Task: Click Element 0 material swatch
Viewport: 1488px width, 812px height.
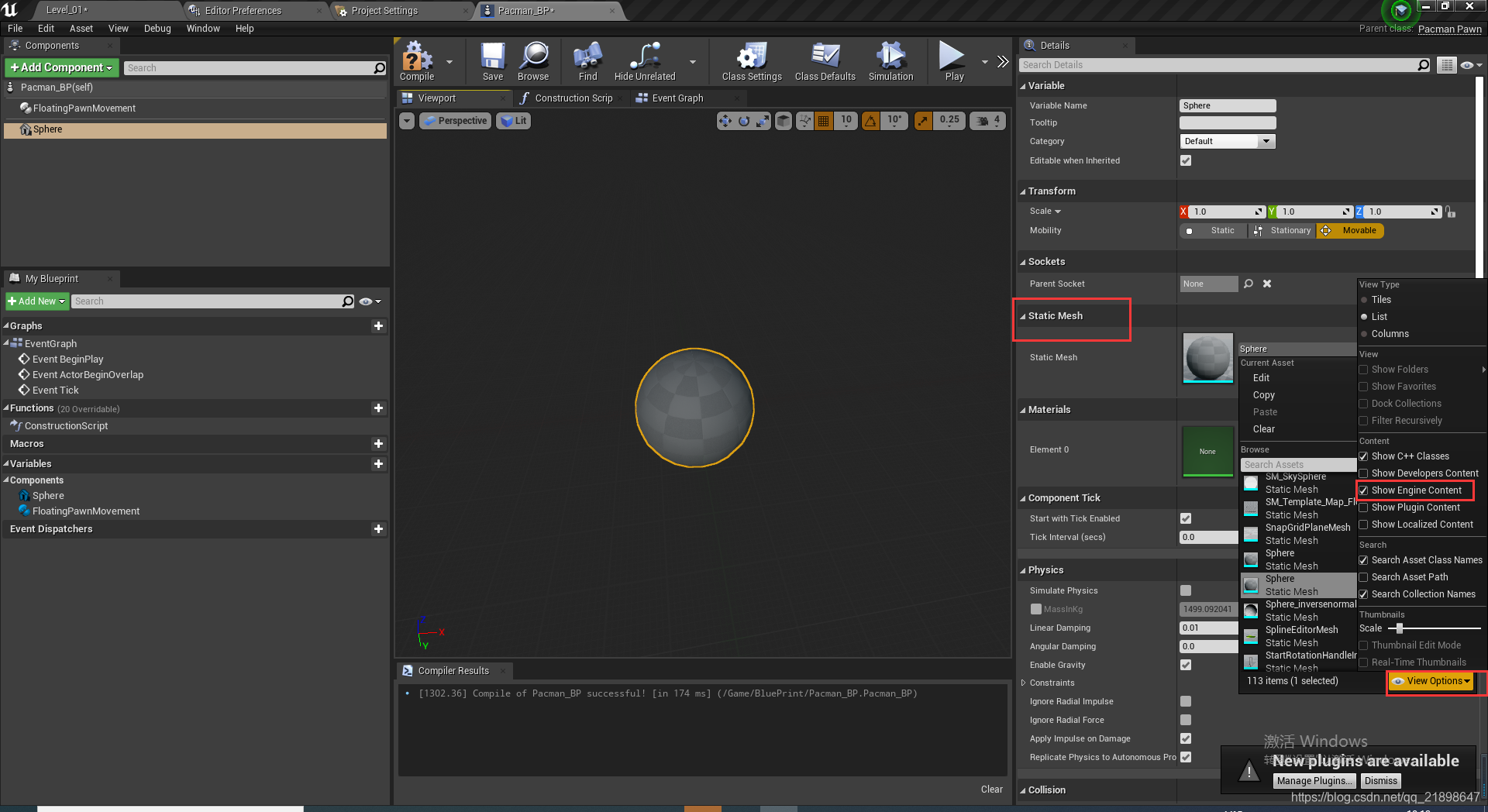Action: click(1207, 451)
